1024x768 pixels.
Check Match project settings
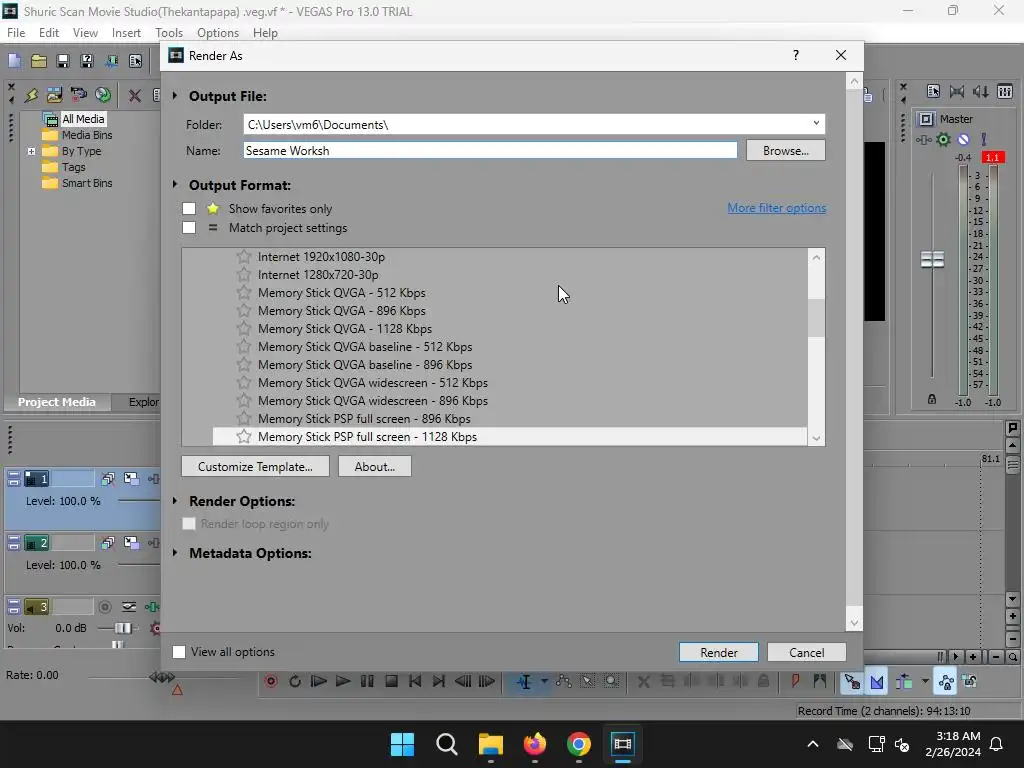click(189, 227)
